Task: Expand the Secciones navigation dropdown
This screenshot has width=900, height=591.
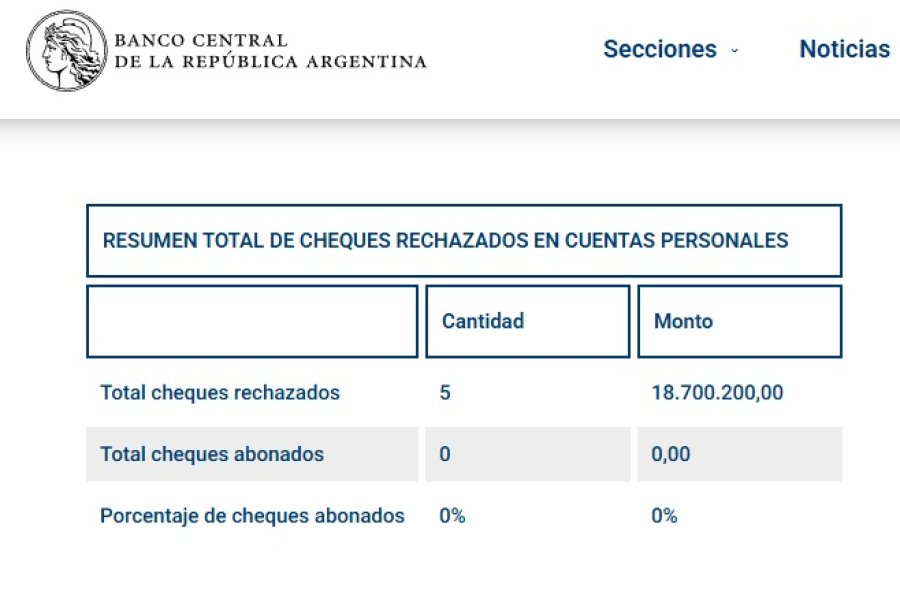Action: pyautogui.click(x=661, y=49)
